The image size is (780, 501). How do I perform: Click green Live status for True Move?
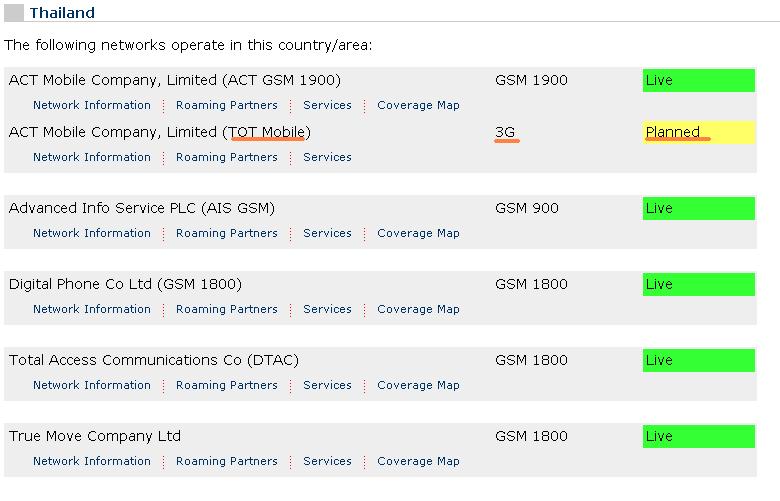point(698,436)
